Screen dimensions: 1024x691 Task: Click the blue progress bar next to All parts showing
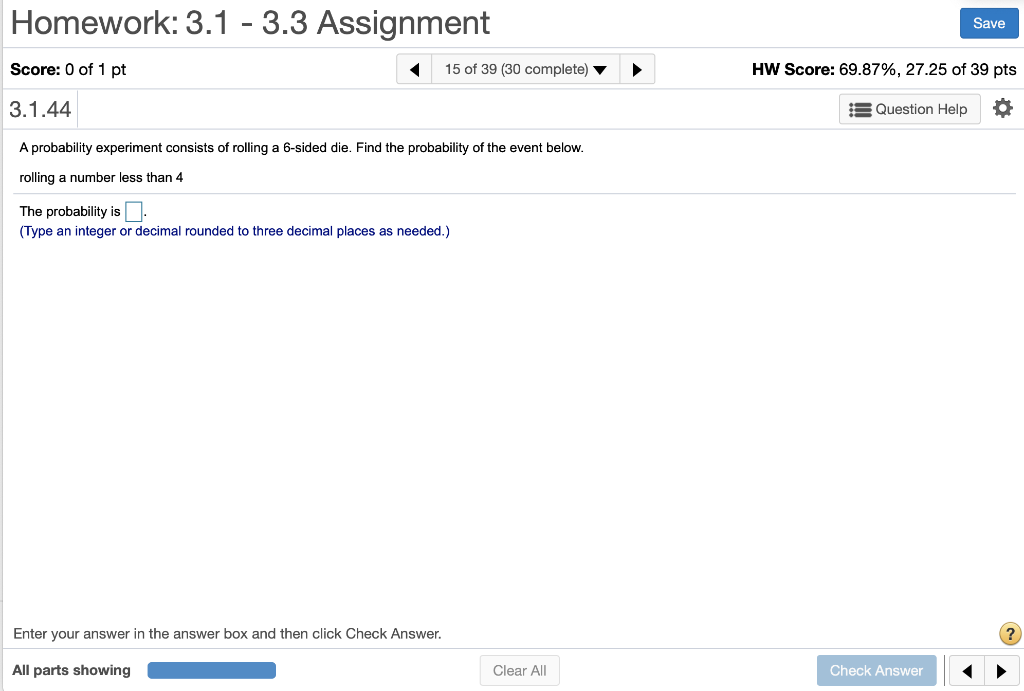tap(211, 670)
